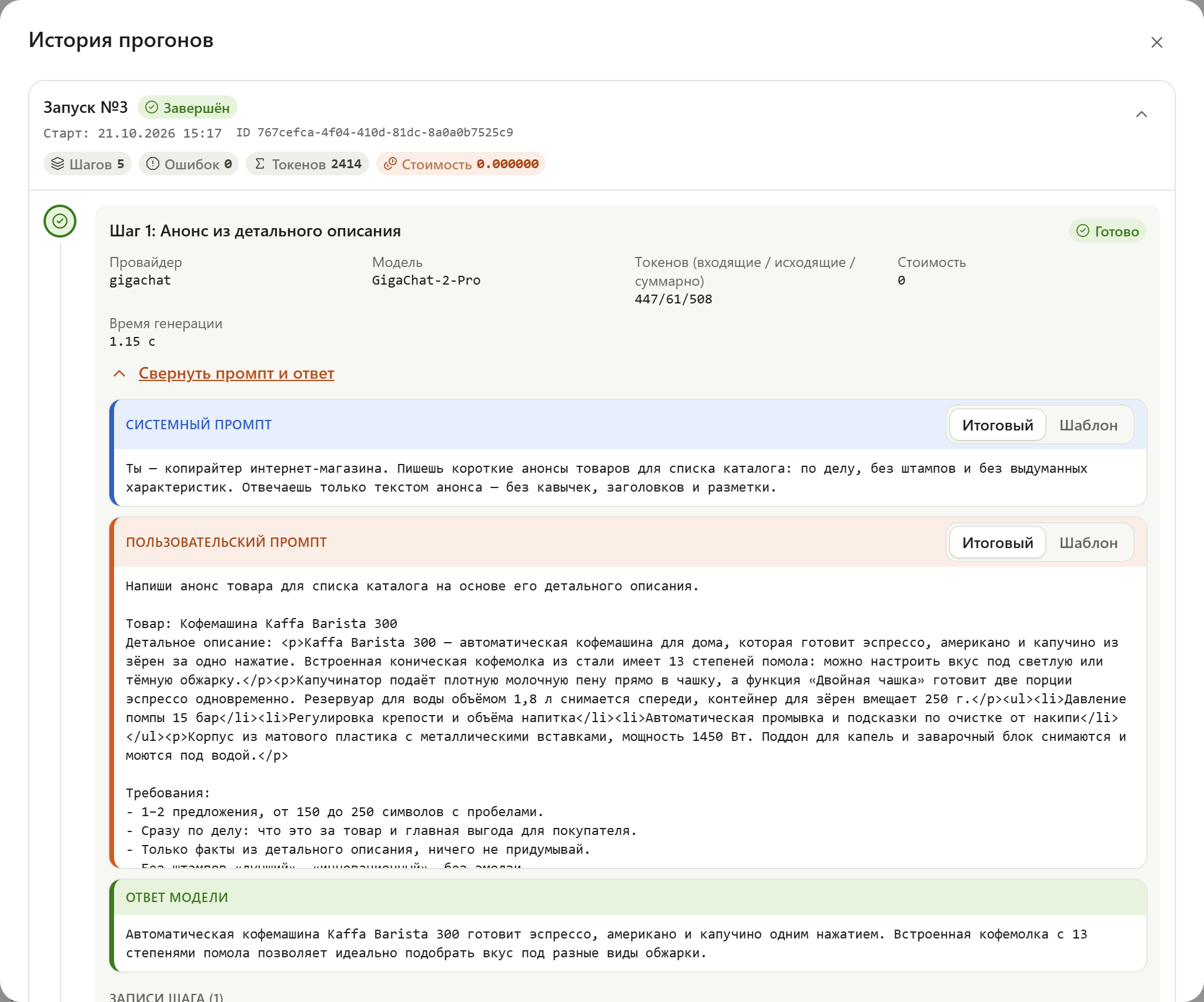The height and width of the screenshot is (1002, 1204).
Task: Click the model answer text
Action: [606, 943]
